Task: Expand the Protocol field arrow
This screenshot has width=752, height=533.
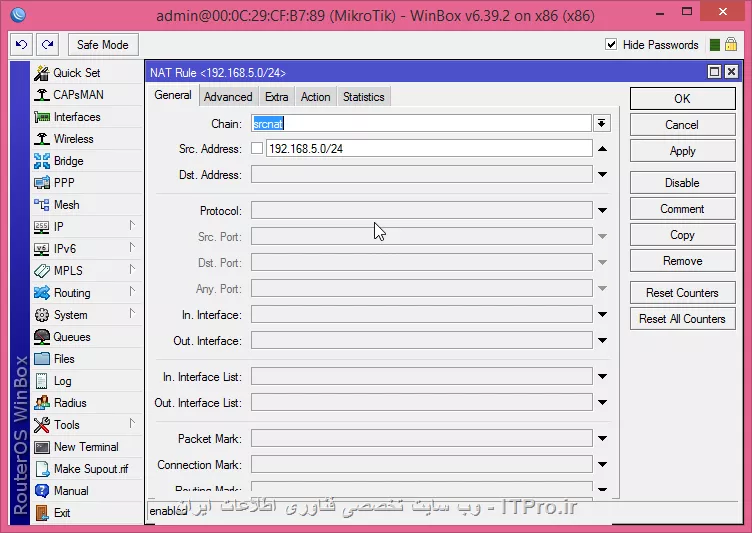Action: pyautogui.click(x=602, y=211)
